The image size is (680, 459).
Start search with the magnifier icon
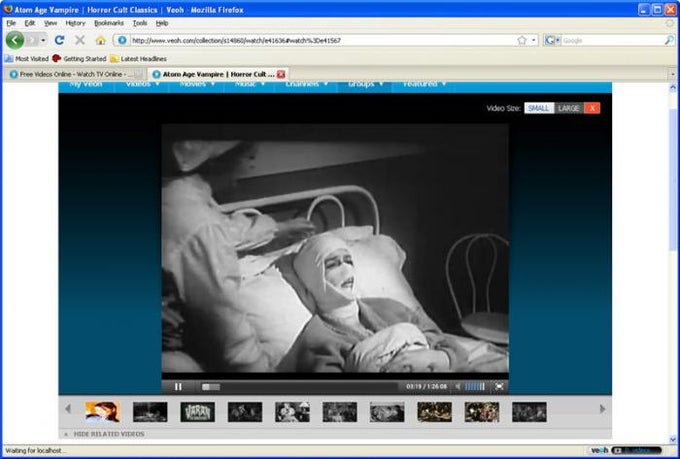tap(669, 40)
